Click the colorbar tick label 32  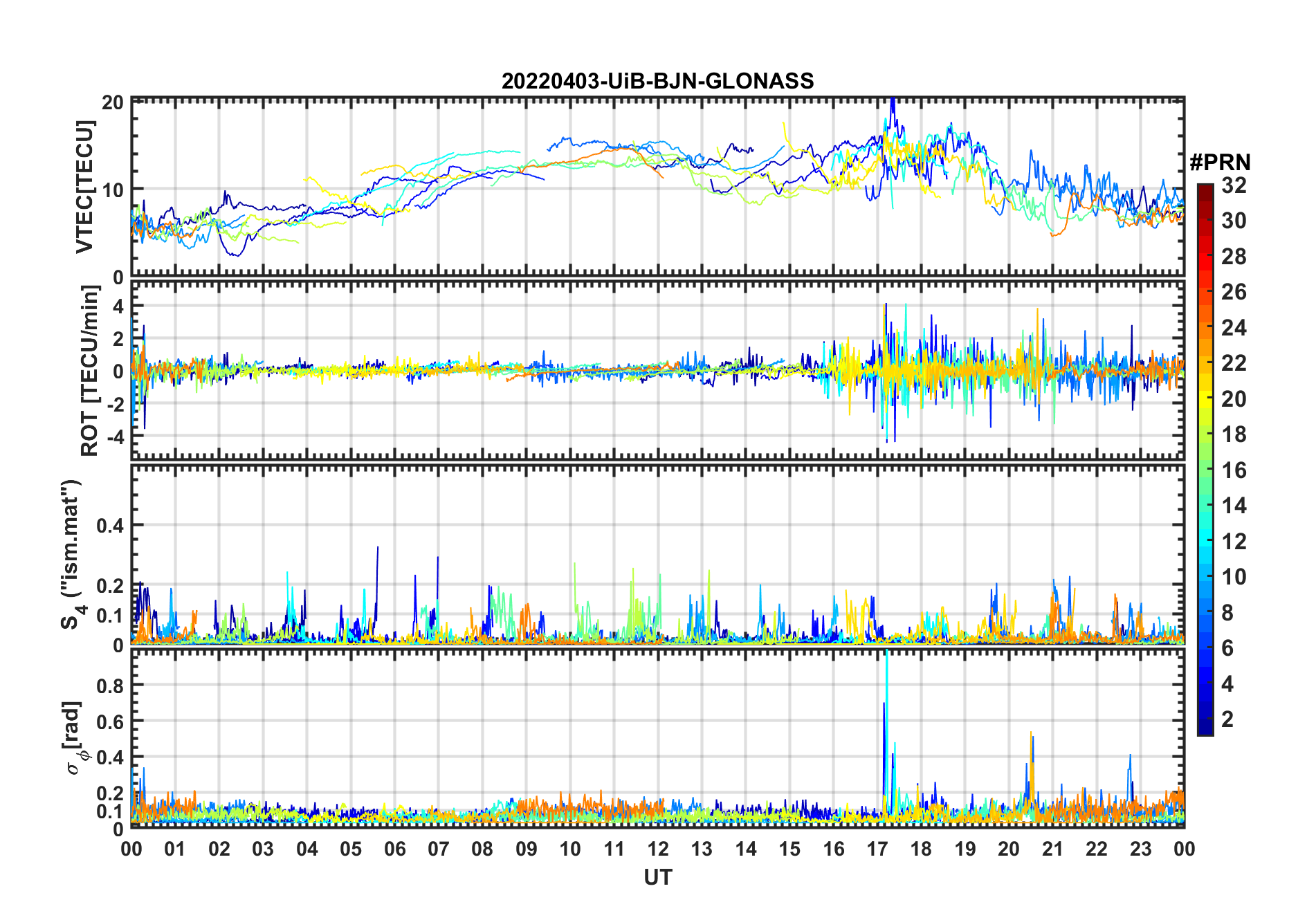[1234, 185]
